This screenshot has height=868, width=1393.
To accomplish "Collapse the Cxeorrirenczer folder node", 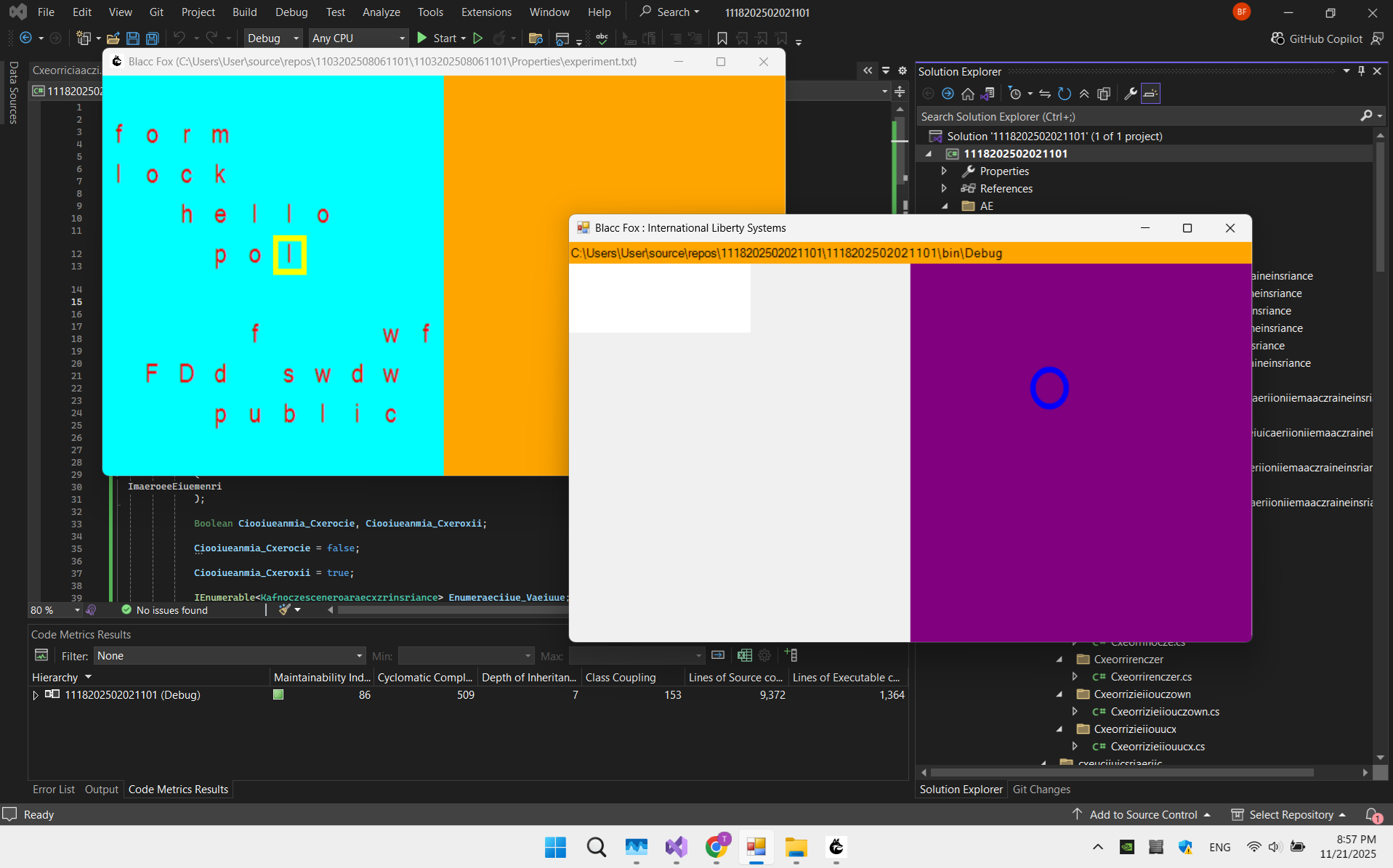I will [1059, 660].
